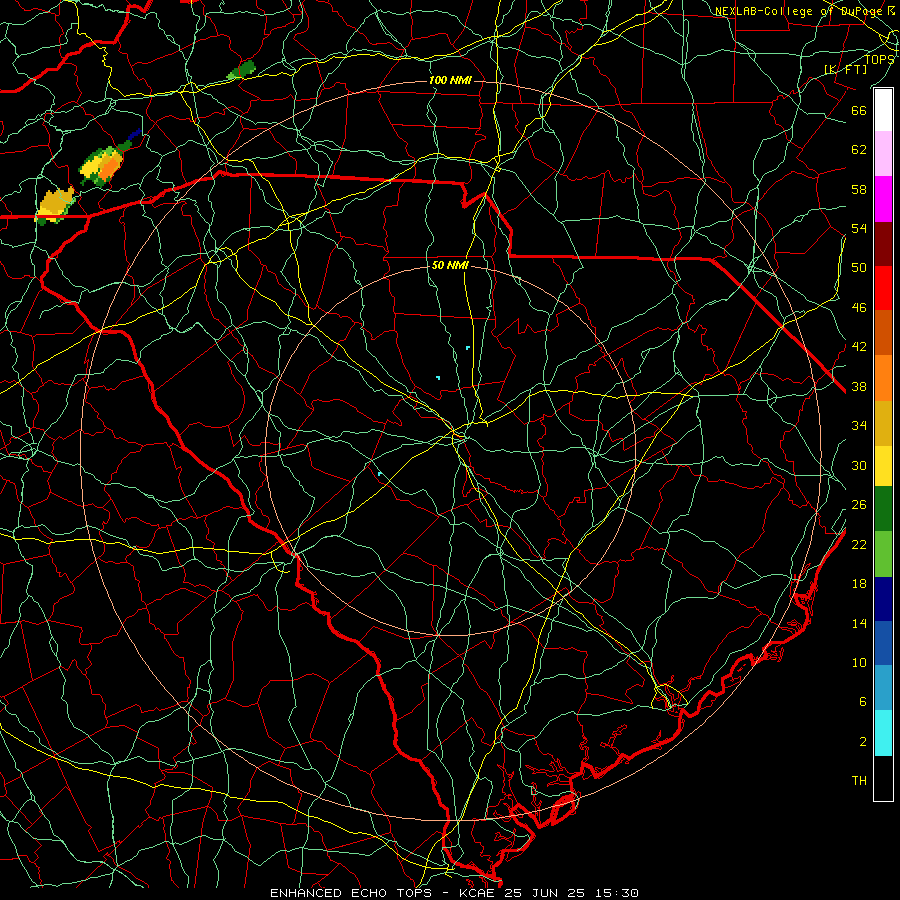Click the '6' legend value
The width and height of the screenshot is (900, 900).
point(862,701)
